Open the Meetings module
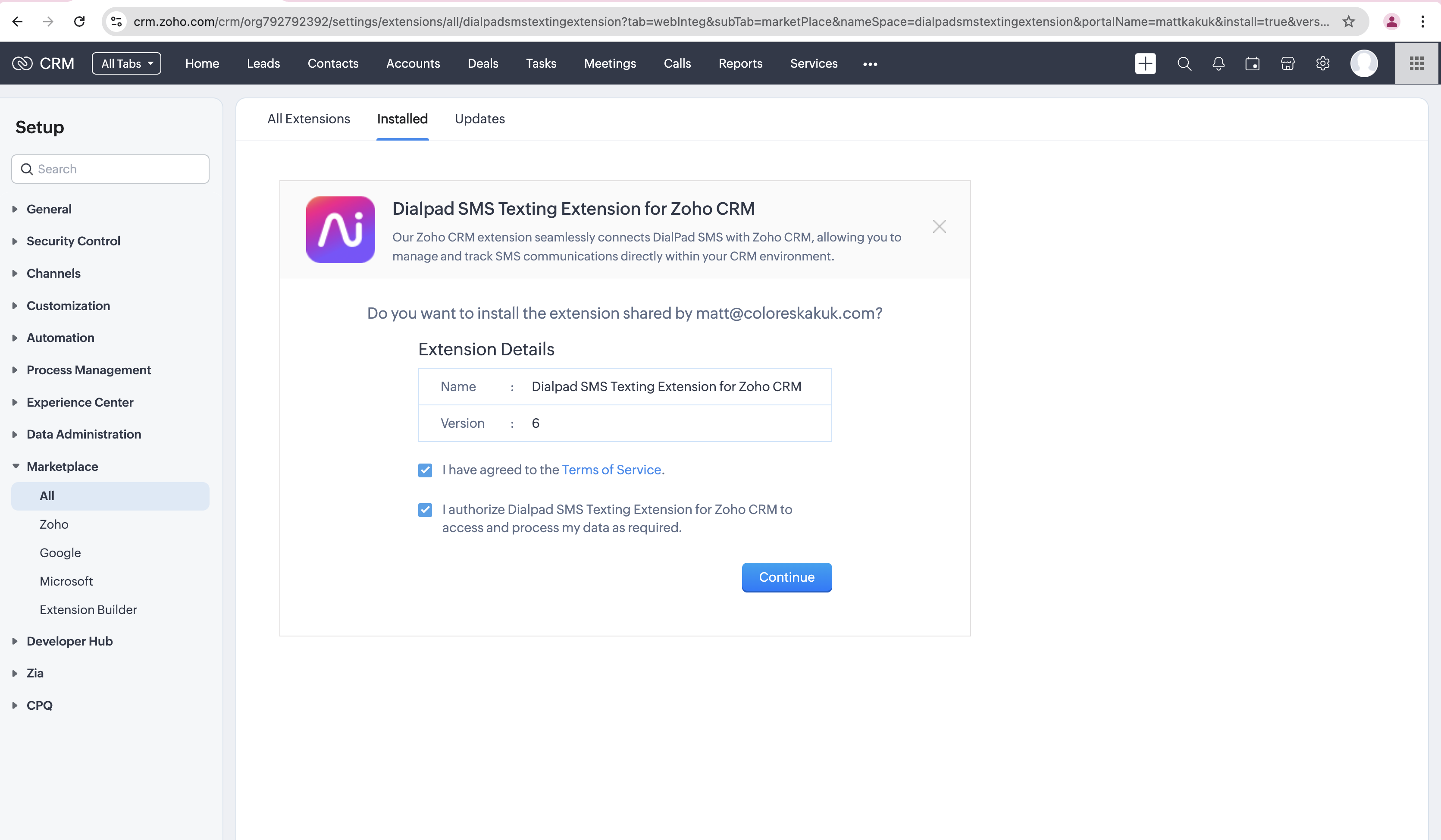 coord(610,63)
